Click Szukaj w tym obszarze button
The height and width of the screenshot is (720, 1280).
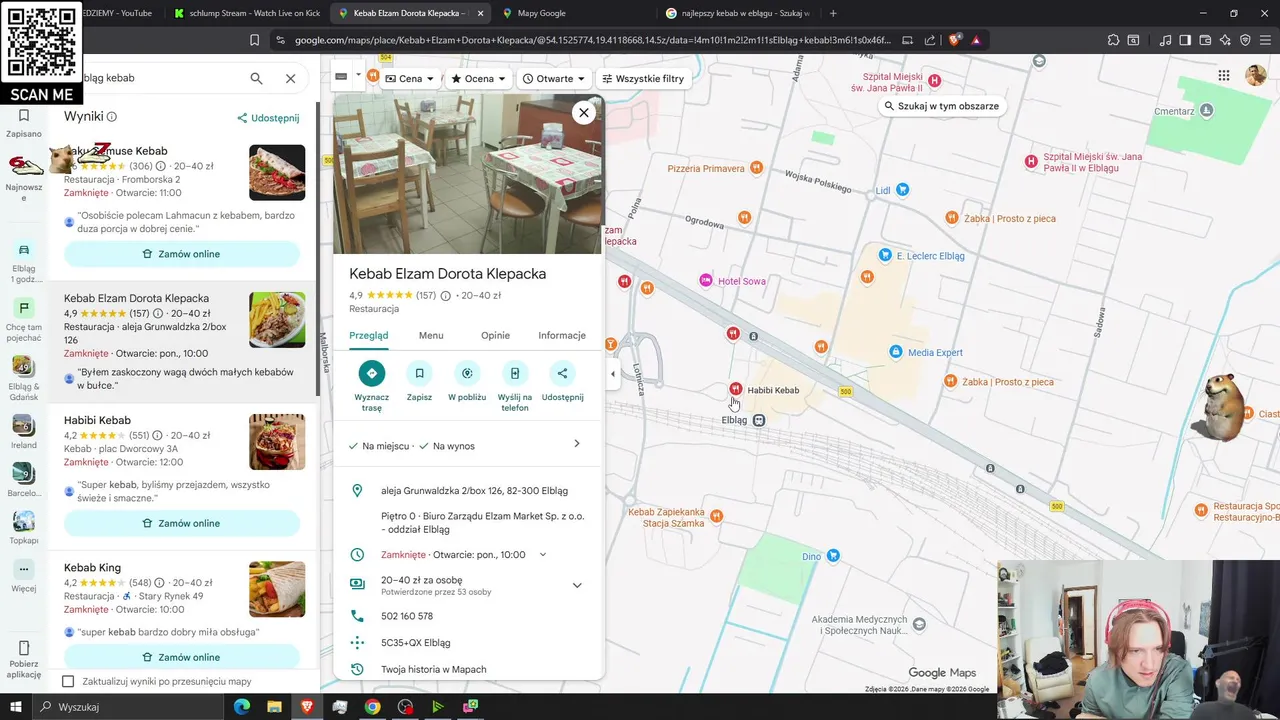(x=941, y=106)
